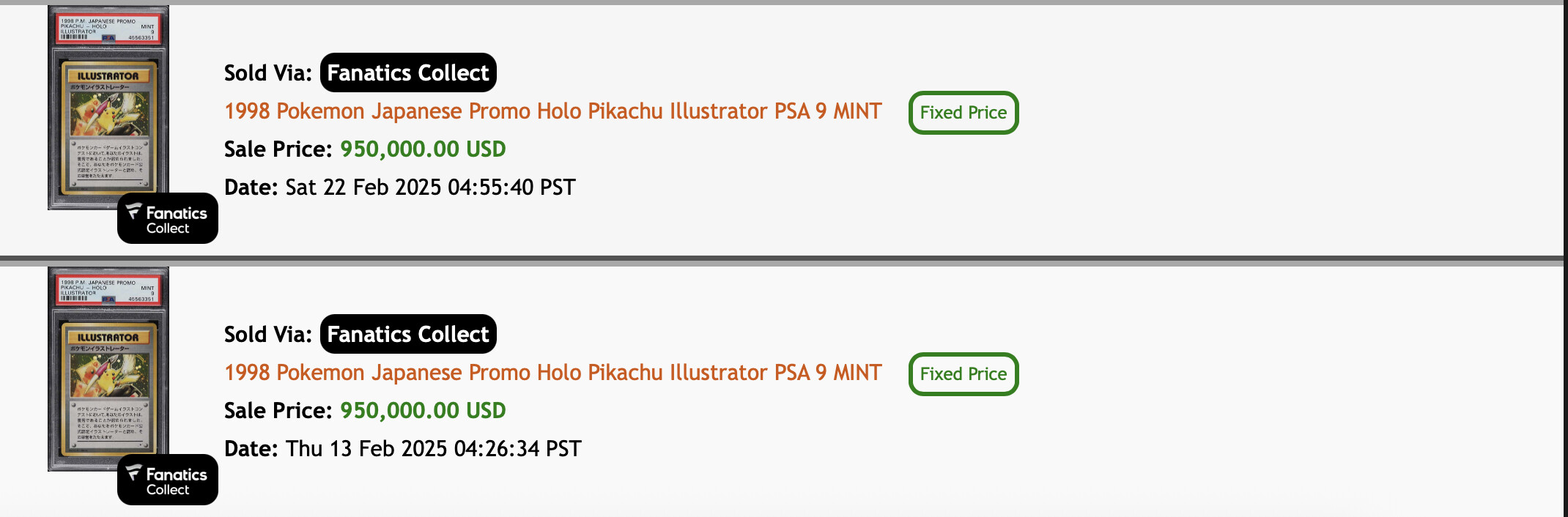Click the Fixed Price tag on Feb 13 listing
This screenshot has width=1568, height=517.
[964, 374]
